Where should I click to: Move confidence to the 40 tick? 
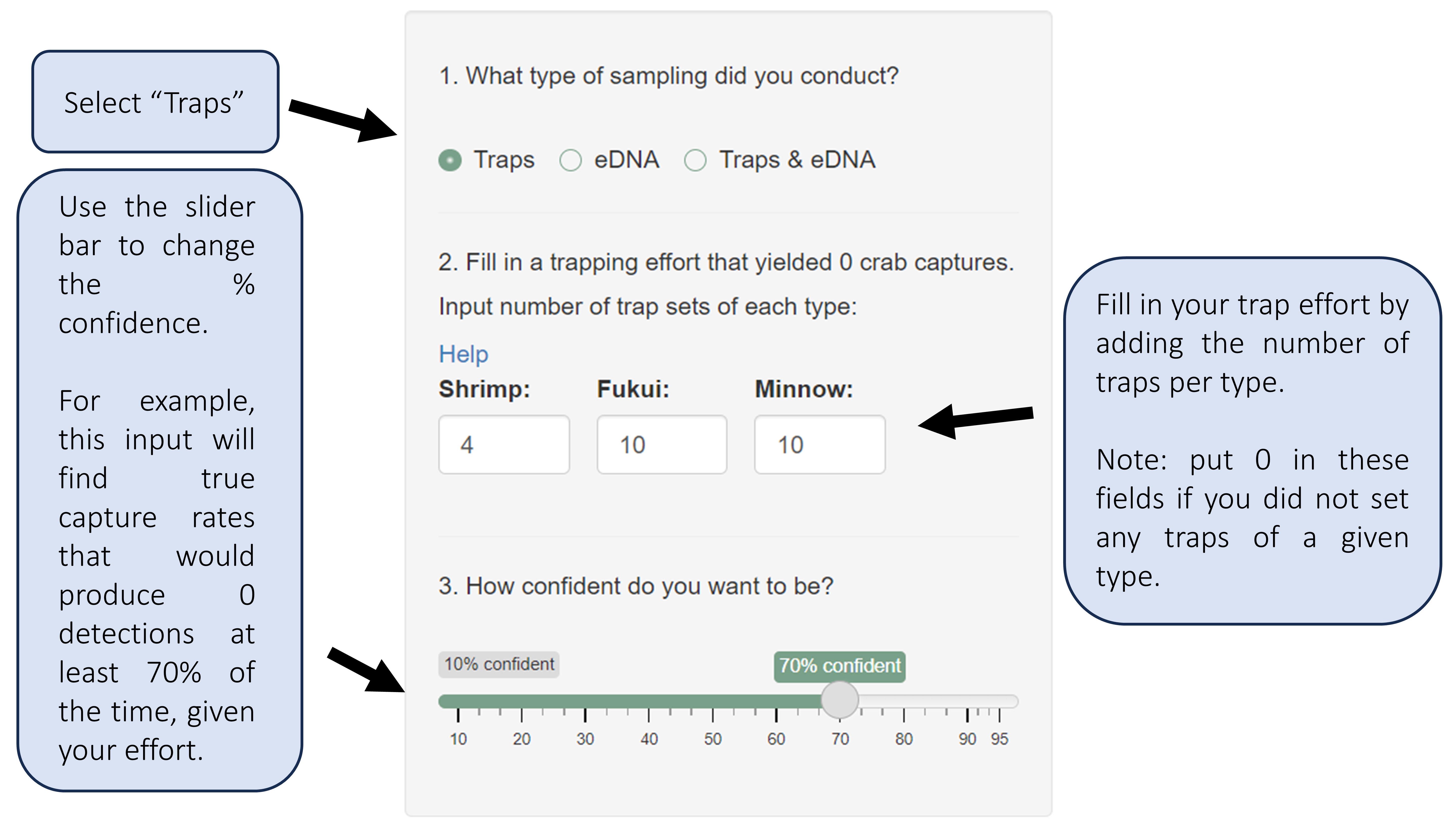point(649,701)
